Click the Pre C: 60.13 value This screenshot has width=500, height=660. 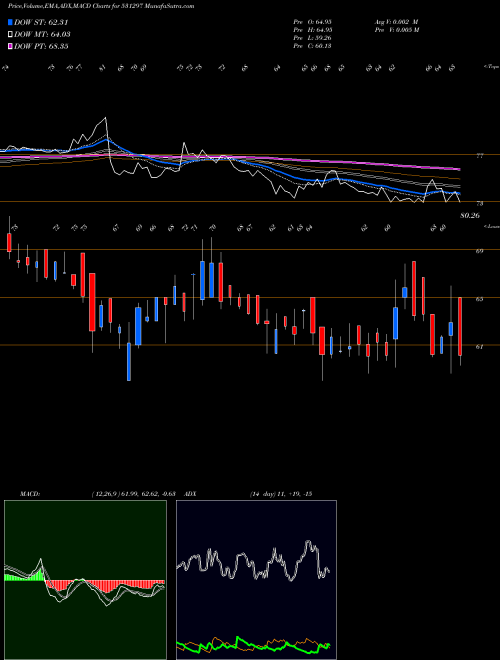(313, 45)
